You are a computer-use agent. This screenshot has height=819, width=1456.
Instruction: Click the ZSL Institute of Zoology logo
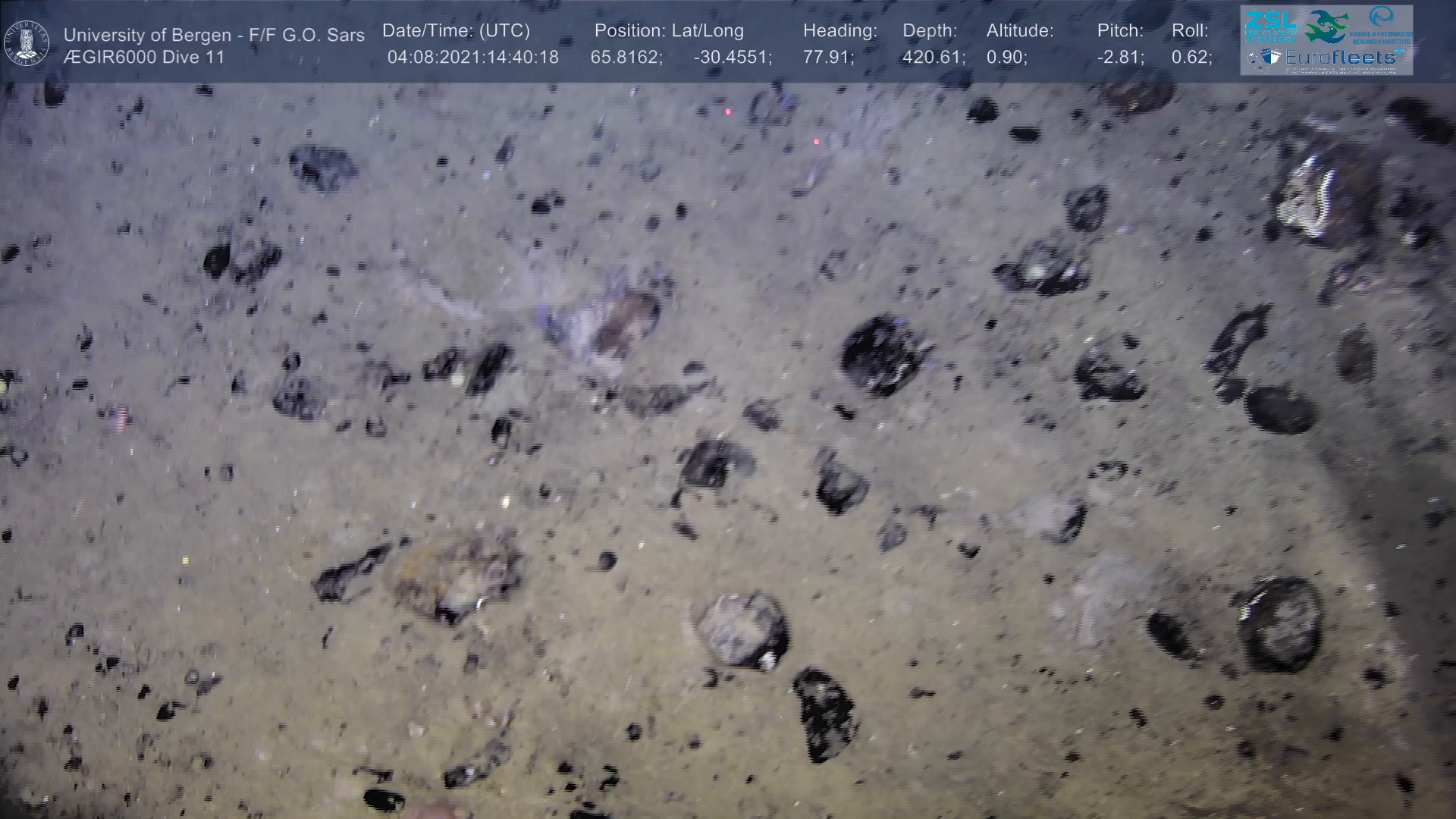[x=1270, y=25]
